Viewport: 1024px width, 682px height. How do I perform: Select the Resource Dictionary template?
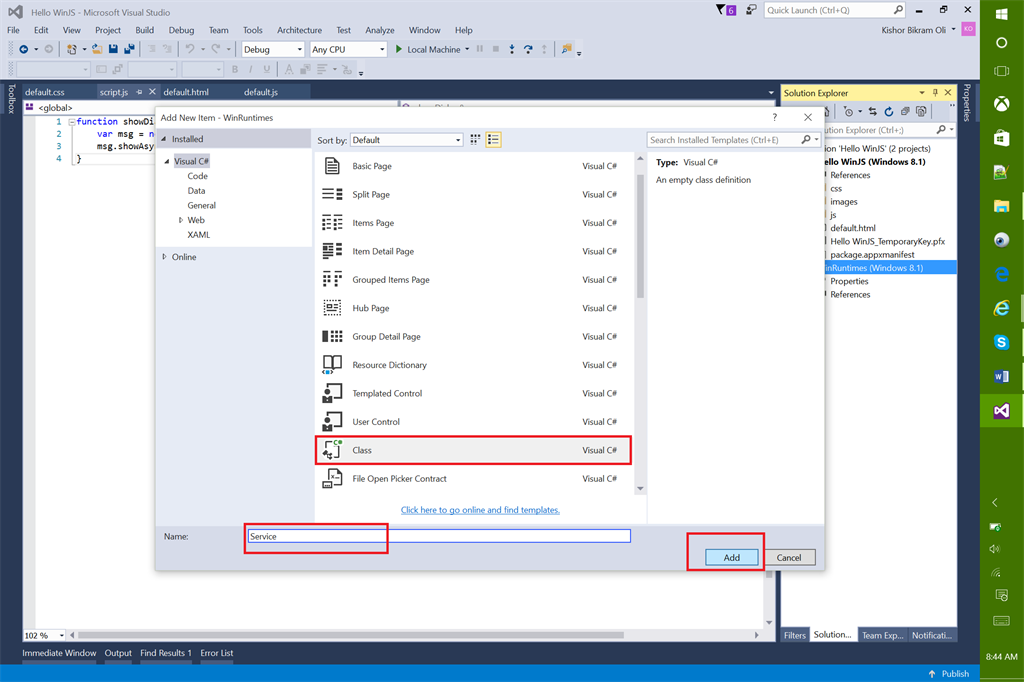(x=473, y=365)
